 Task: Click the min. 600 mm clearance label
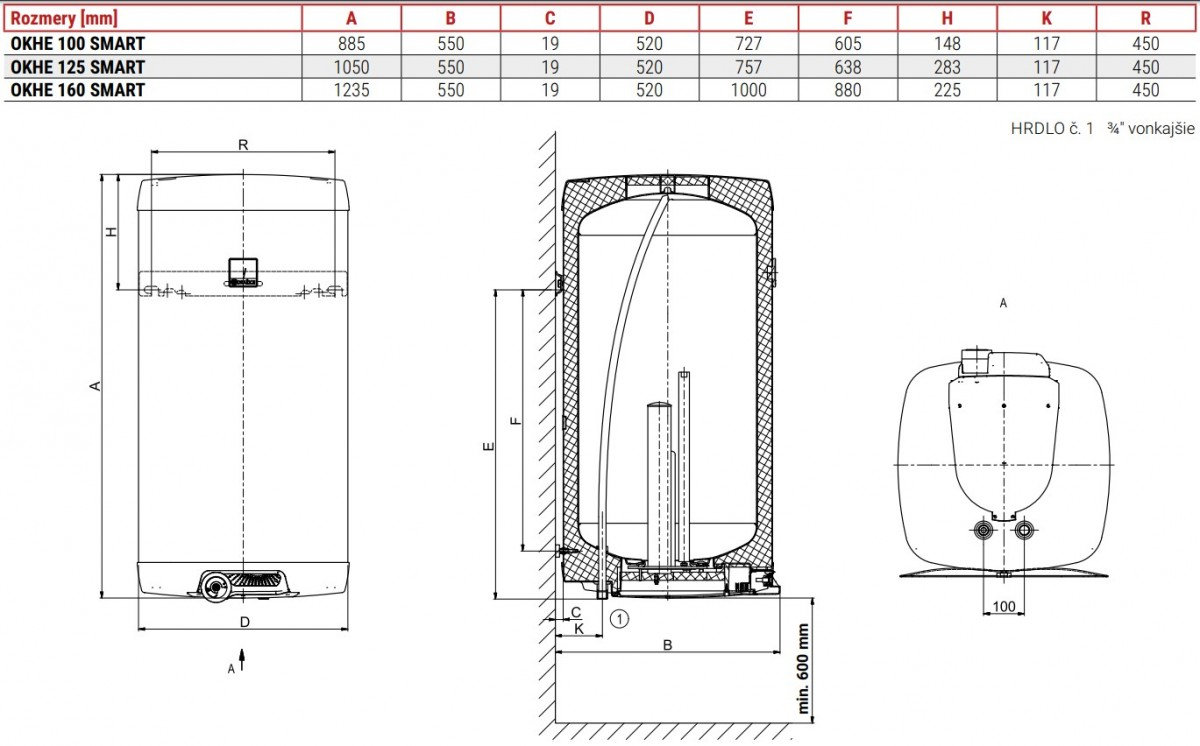click(802, 668)
